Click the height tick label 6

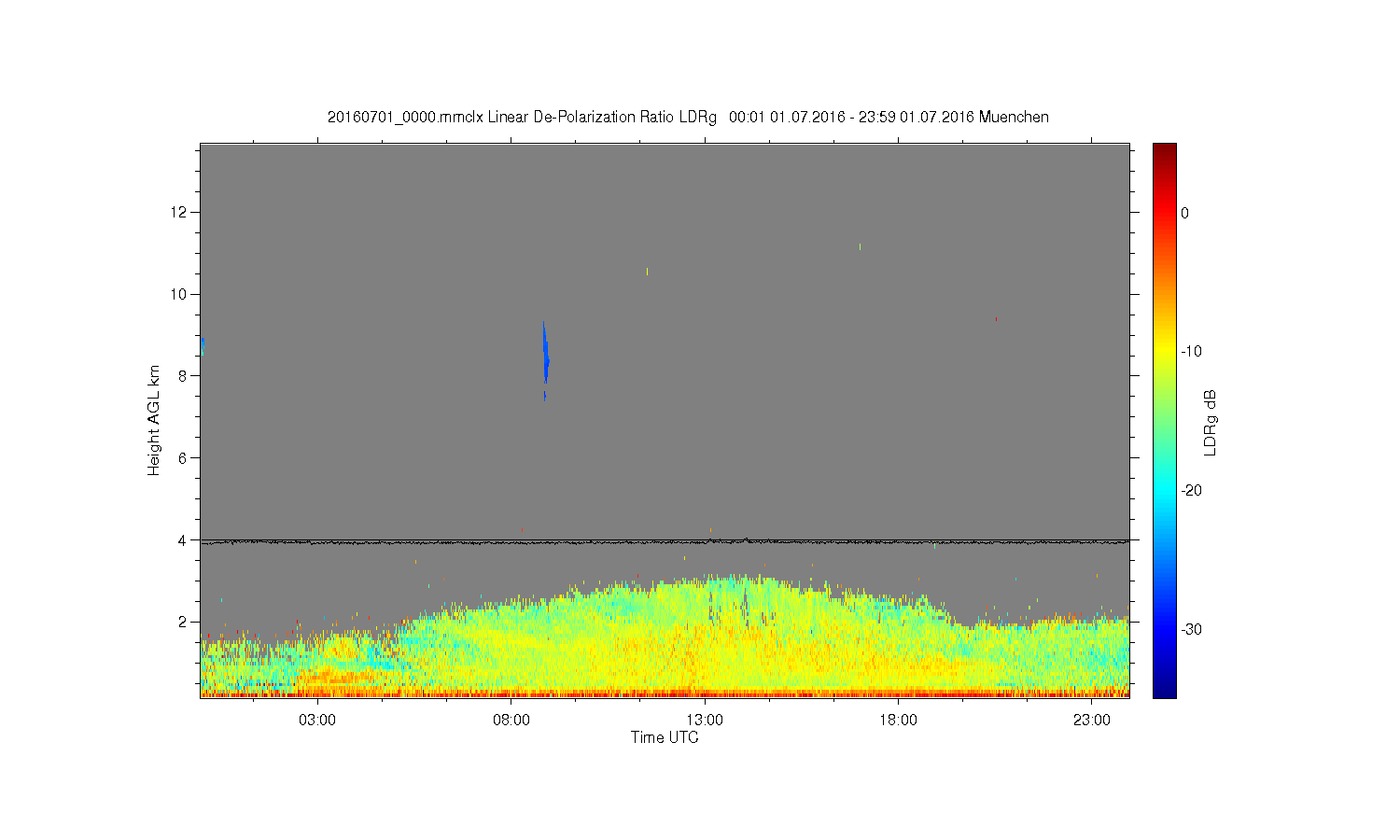point(184,458)
